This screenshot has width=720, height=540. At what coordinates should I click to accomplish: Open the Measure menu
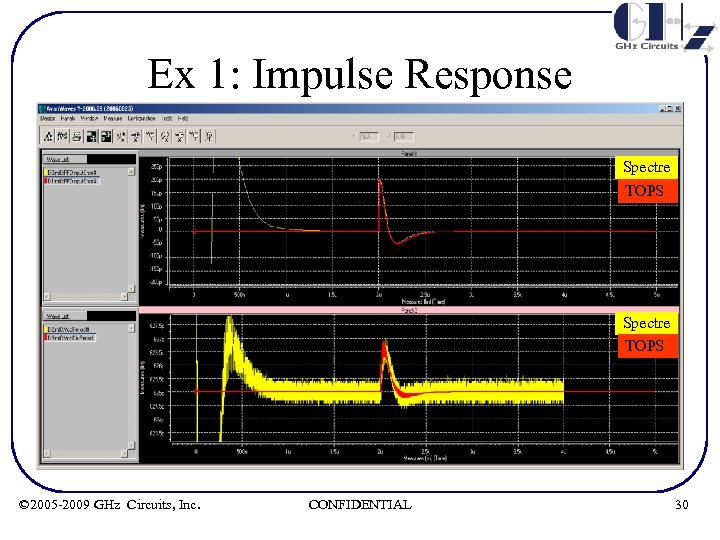(112, 118)
